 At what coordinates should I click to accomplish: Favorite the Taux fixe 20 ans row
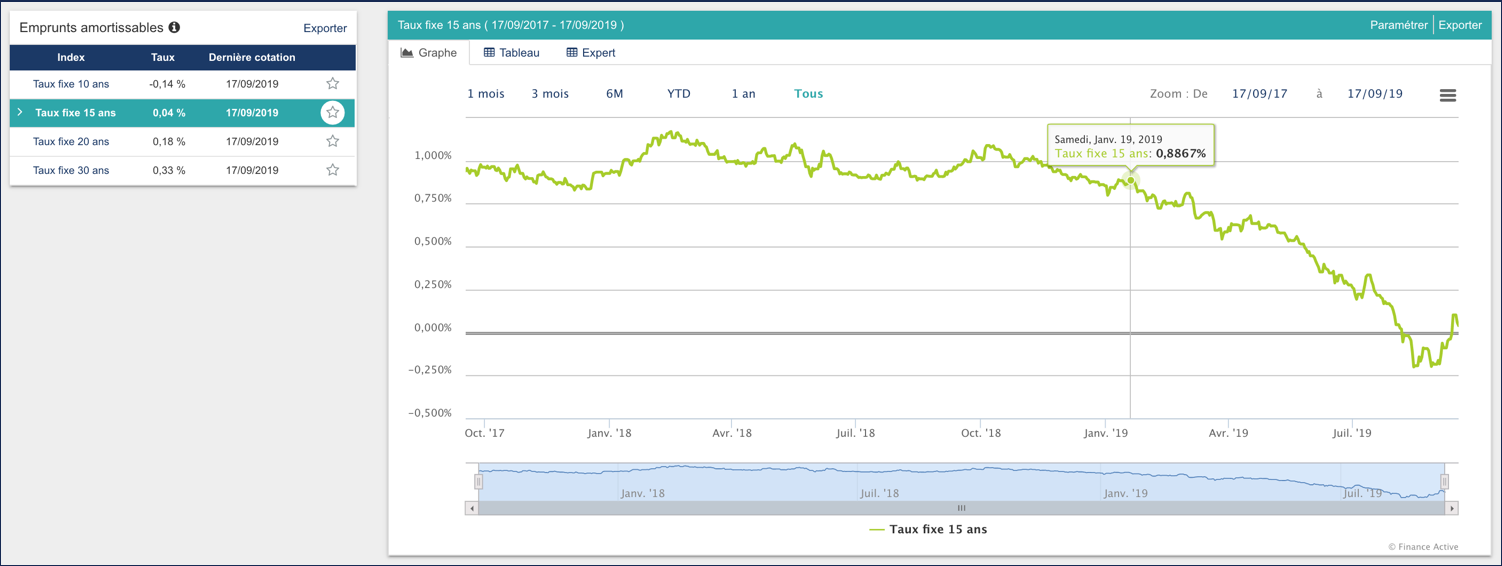coord(333,141)
